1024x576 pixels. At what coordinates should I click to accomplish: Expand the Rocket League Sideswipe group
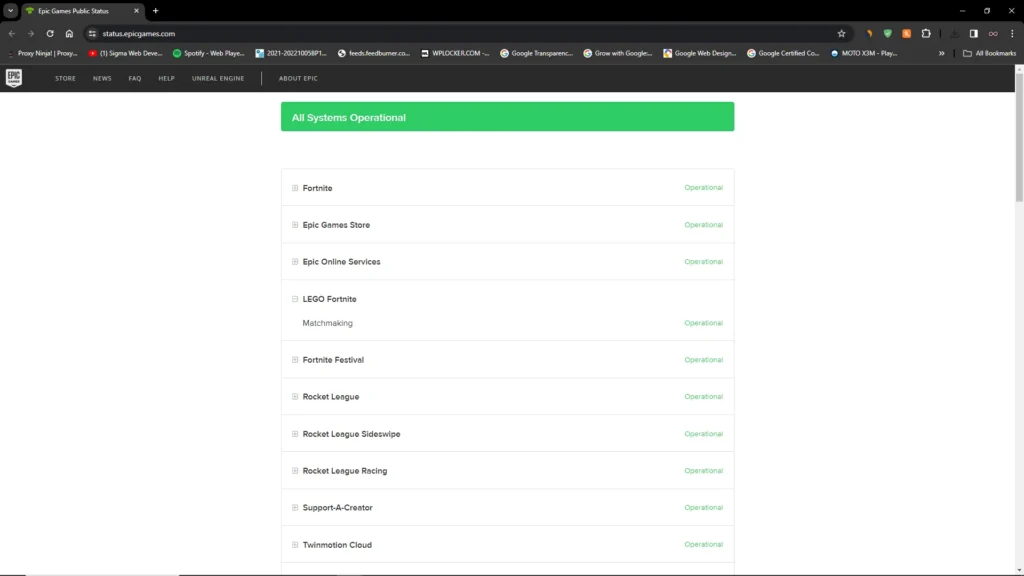click(295, 434)
